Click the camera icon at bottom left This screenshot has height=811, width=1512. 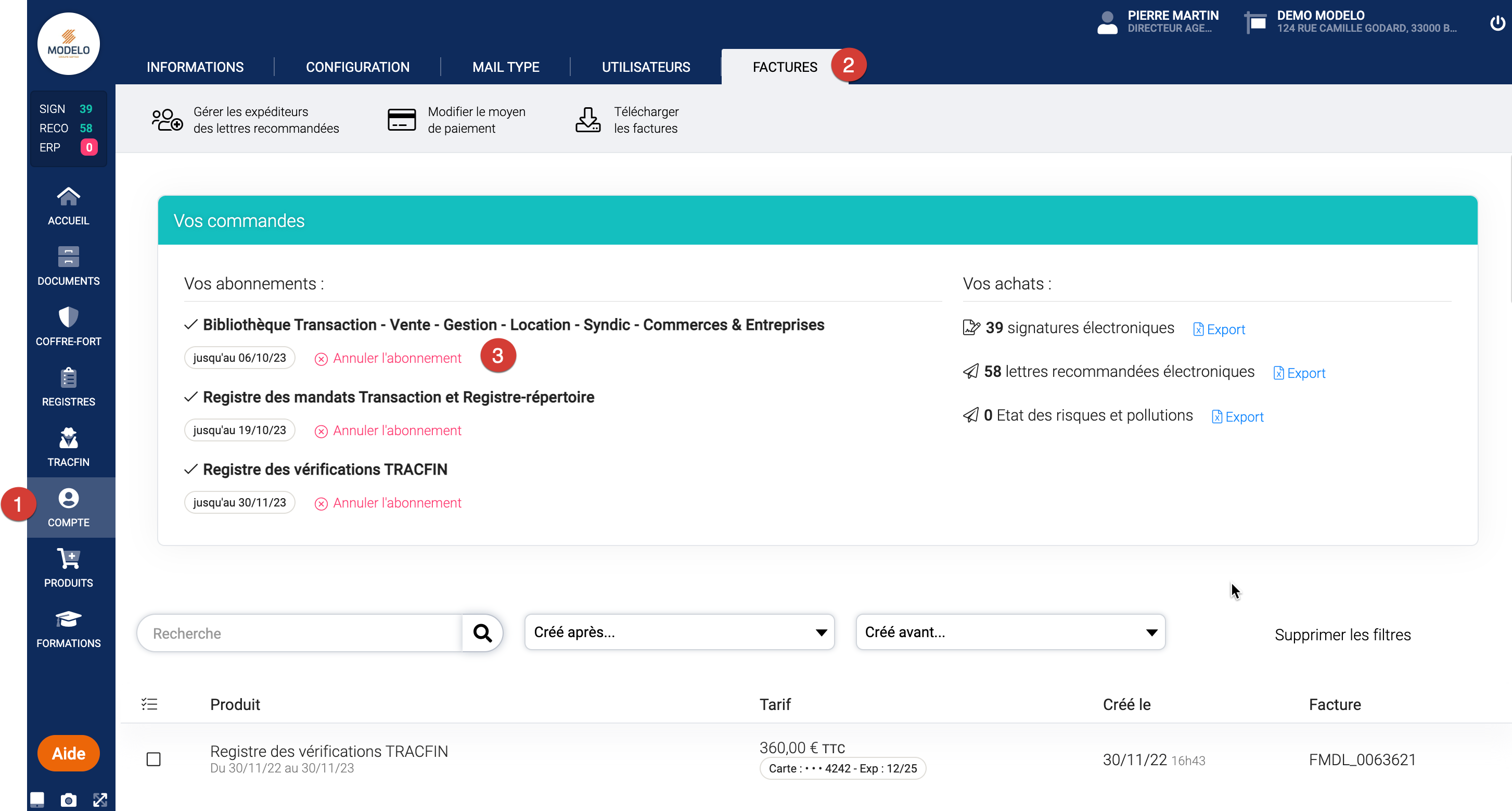click(68, 800)
